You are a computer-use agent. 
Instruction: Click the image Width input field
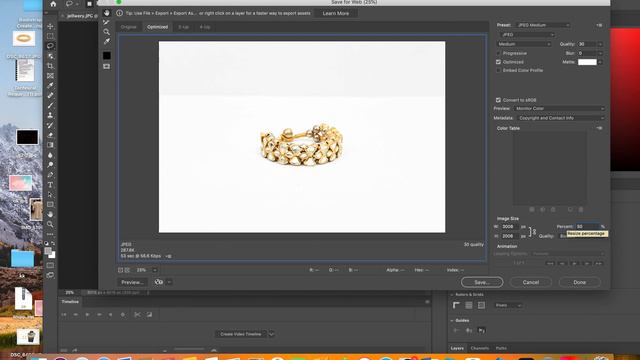[509, 227]
